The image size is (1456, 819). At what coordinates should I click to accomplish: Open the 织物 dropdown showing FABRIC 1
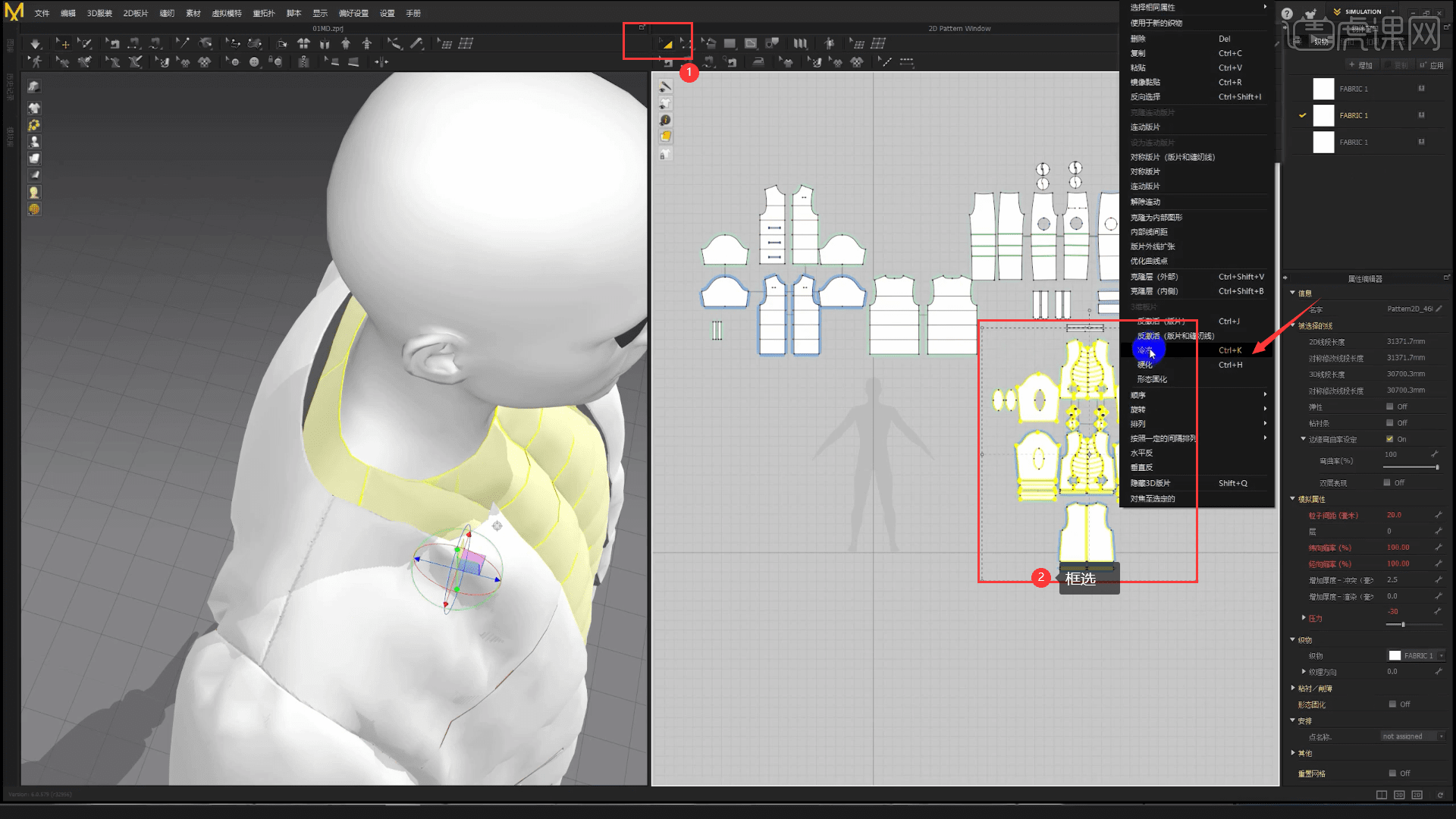[1415, 655]
